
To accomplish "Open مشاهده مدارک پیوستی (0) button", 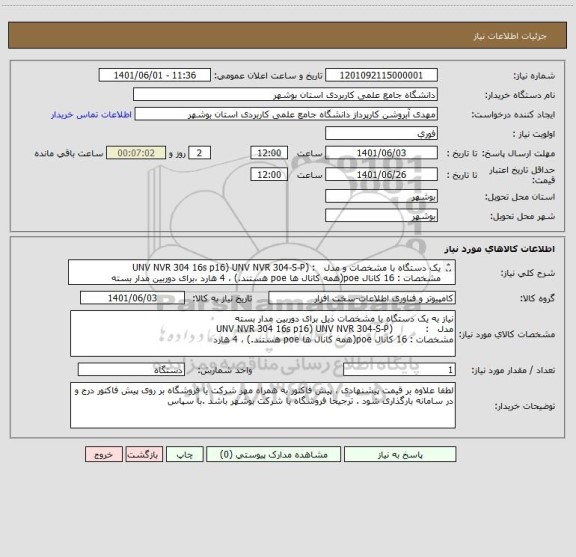I will click(x=273, y=454).
